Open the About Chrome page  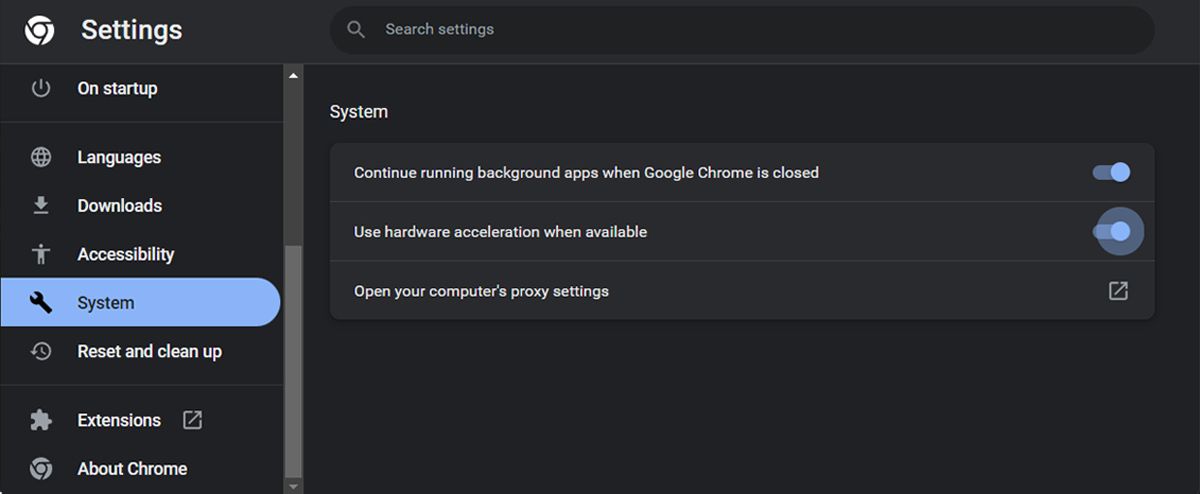click(x=132, y=468)
